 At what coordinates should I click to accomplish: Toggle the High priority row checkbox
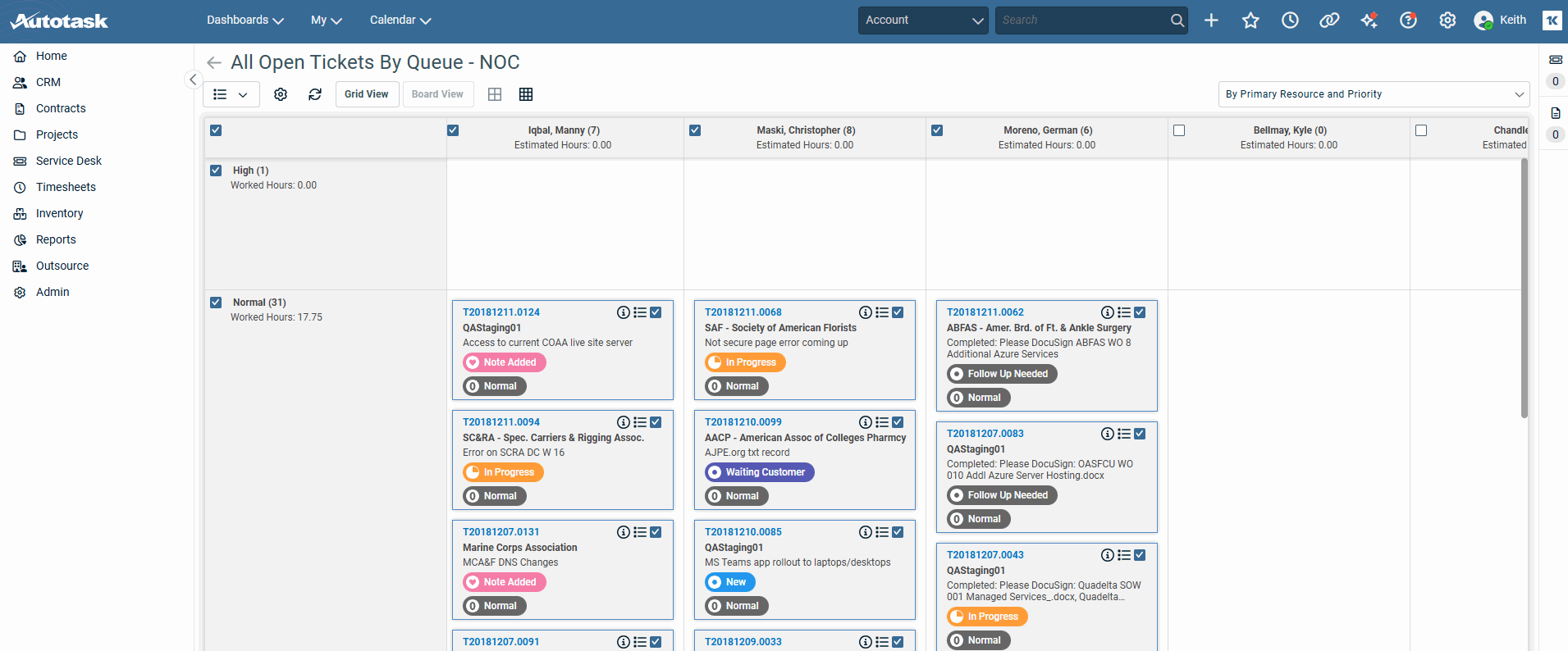pyautogui.click(x=216, y=171)
